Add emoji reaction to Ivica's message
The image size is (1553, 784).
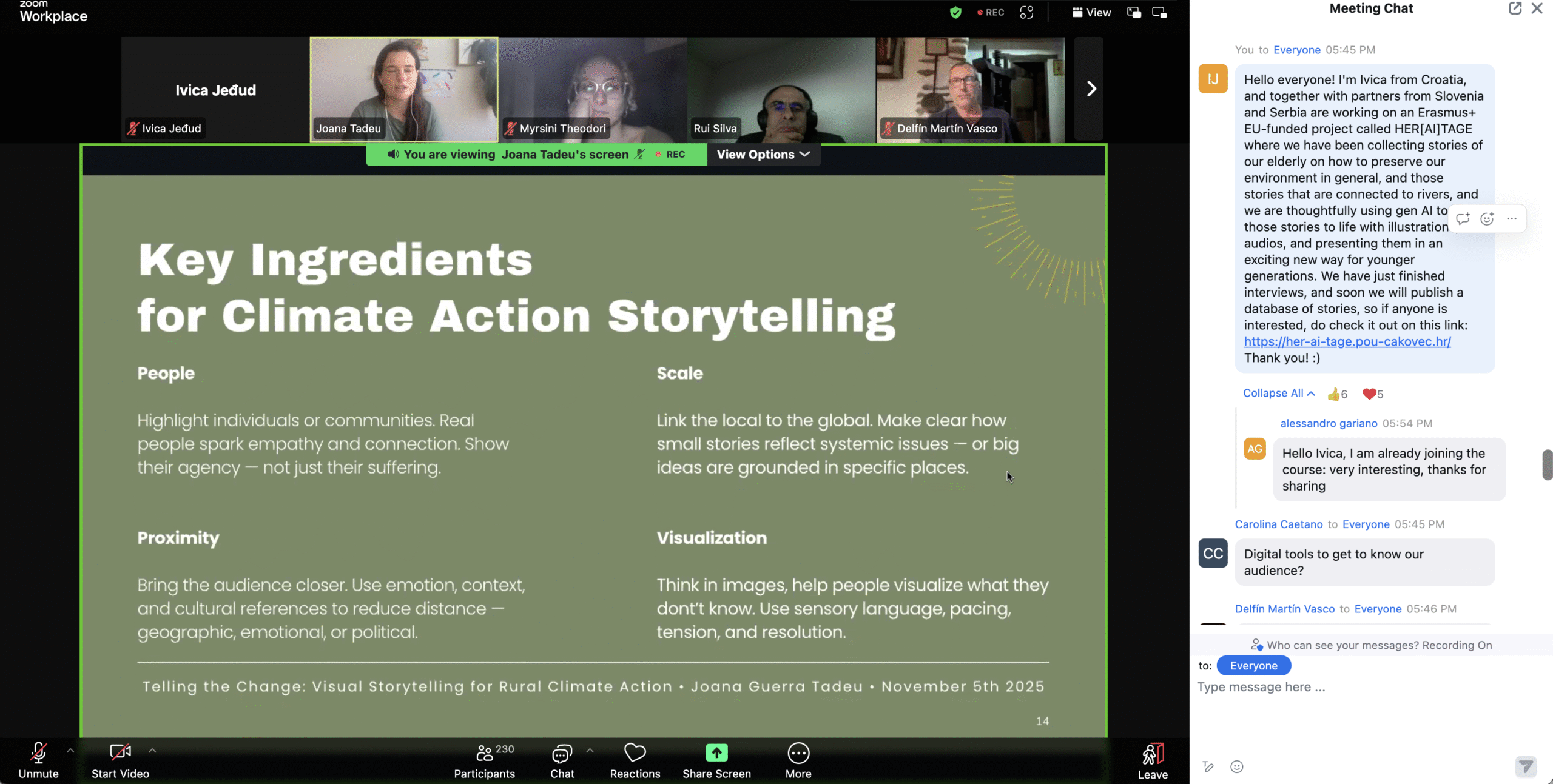[x=1487, y=219]
